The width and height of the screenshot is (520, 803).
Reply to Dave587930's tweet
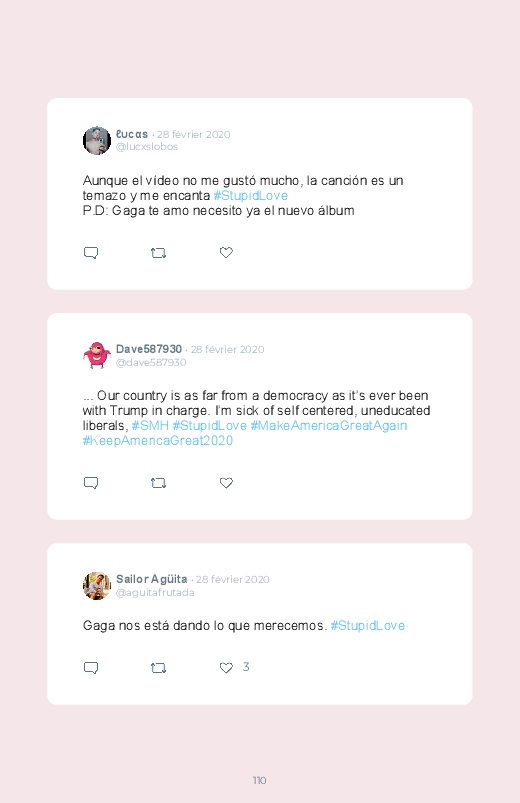click(x=91, y=483)
